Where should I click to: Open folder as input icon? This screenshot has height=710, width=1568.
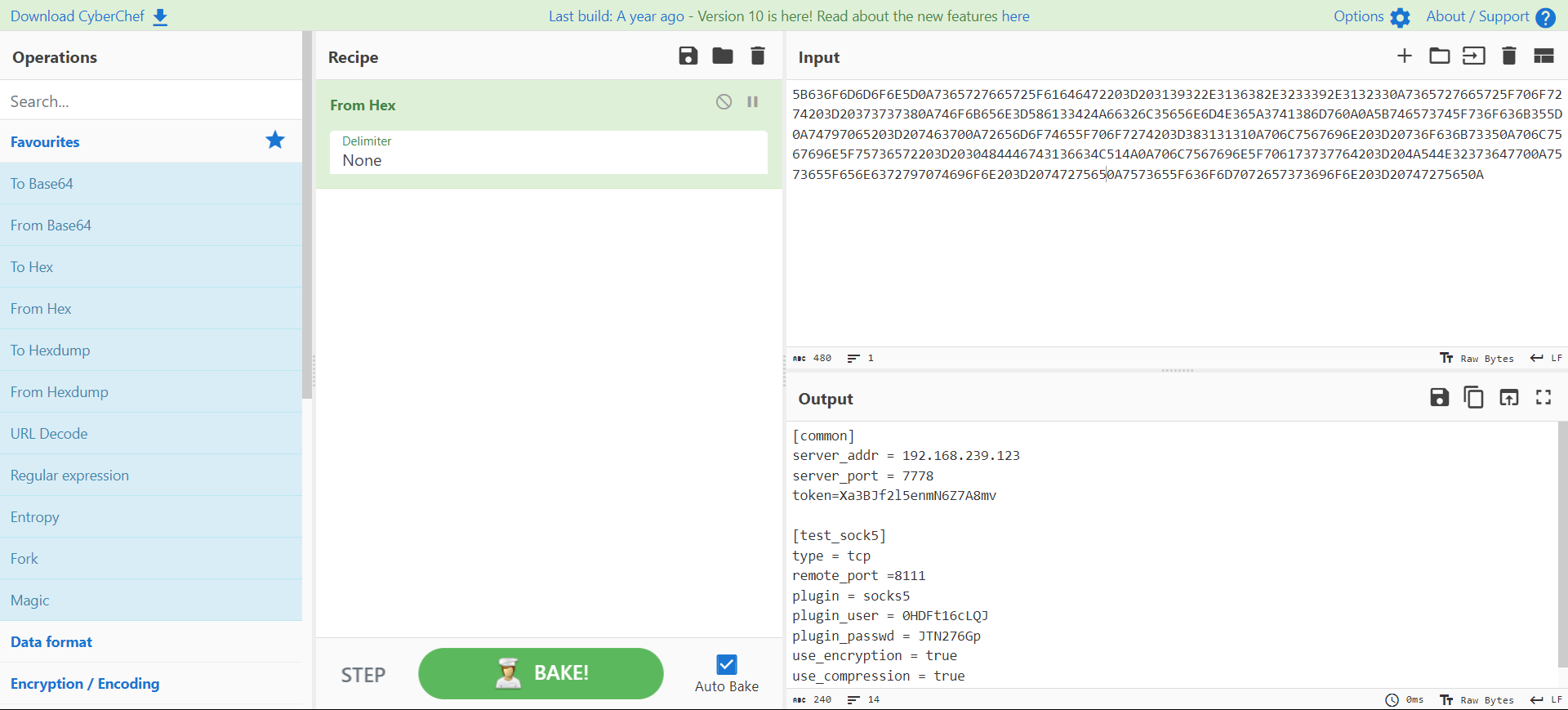pos(1440,56)
